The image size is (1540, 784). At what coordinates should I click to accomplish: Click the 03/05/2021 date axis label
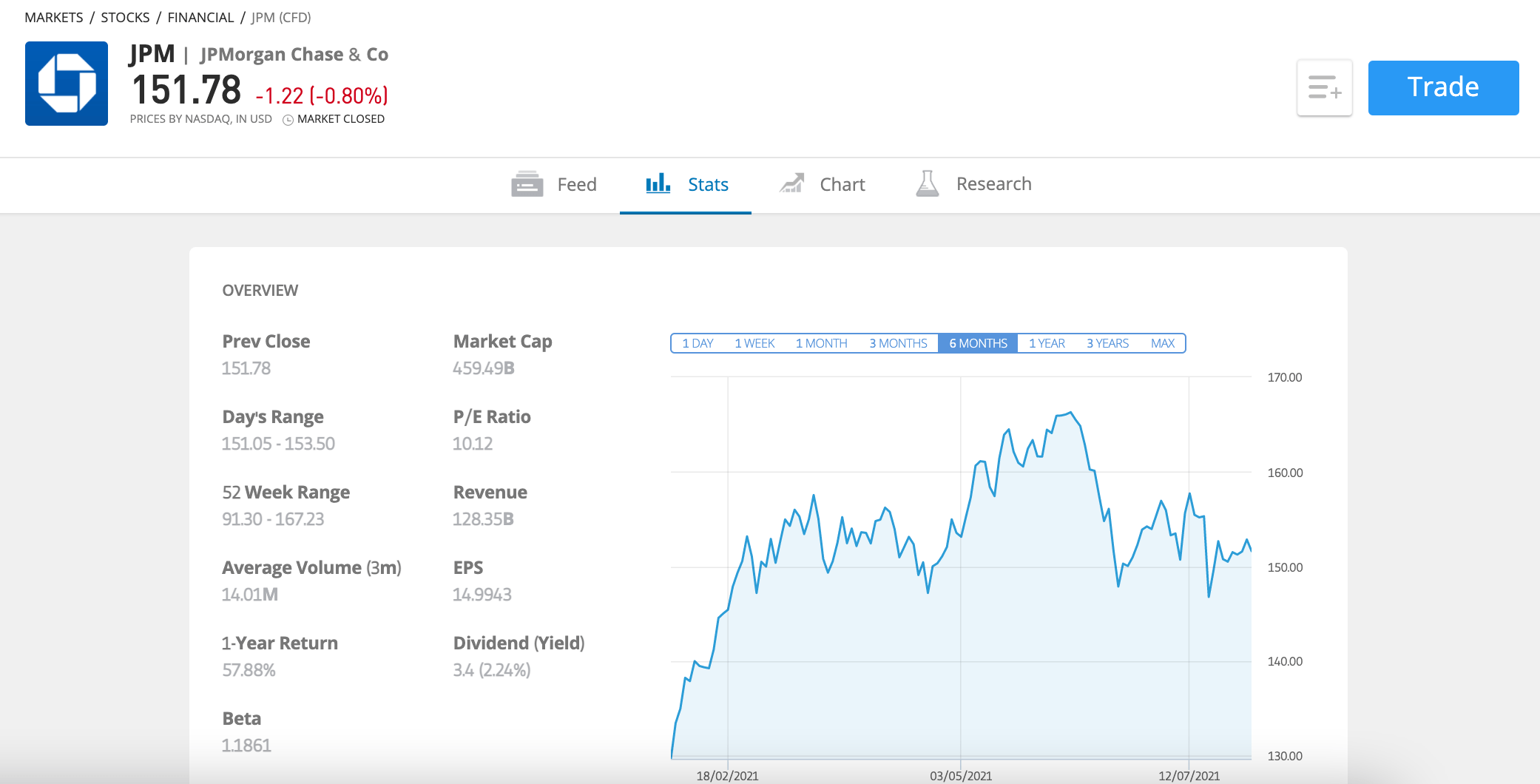[961, 776]
